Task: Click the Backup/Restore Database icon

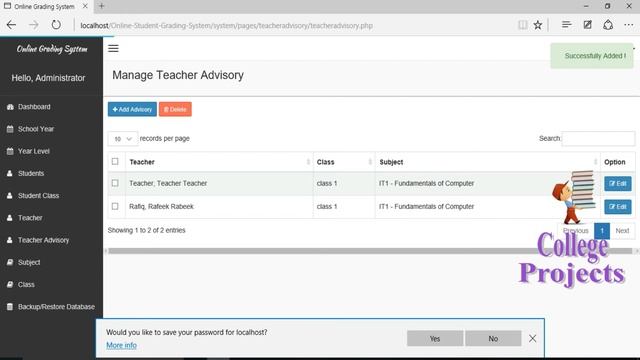Action: [10, 307]
